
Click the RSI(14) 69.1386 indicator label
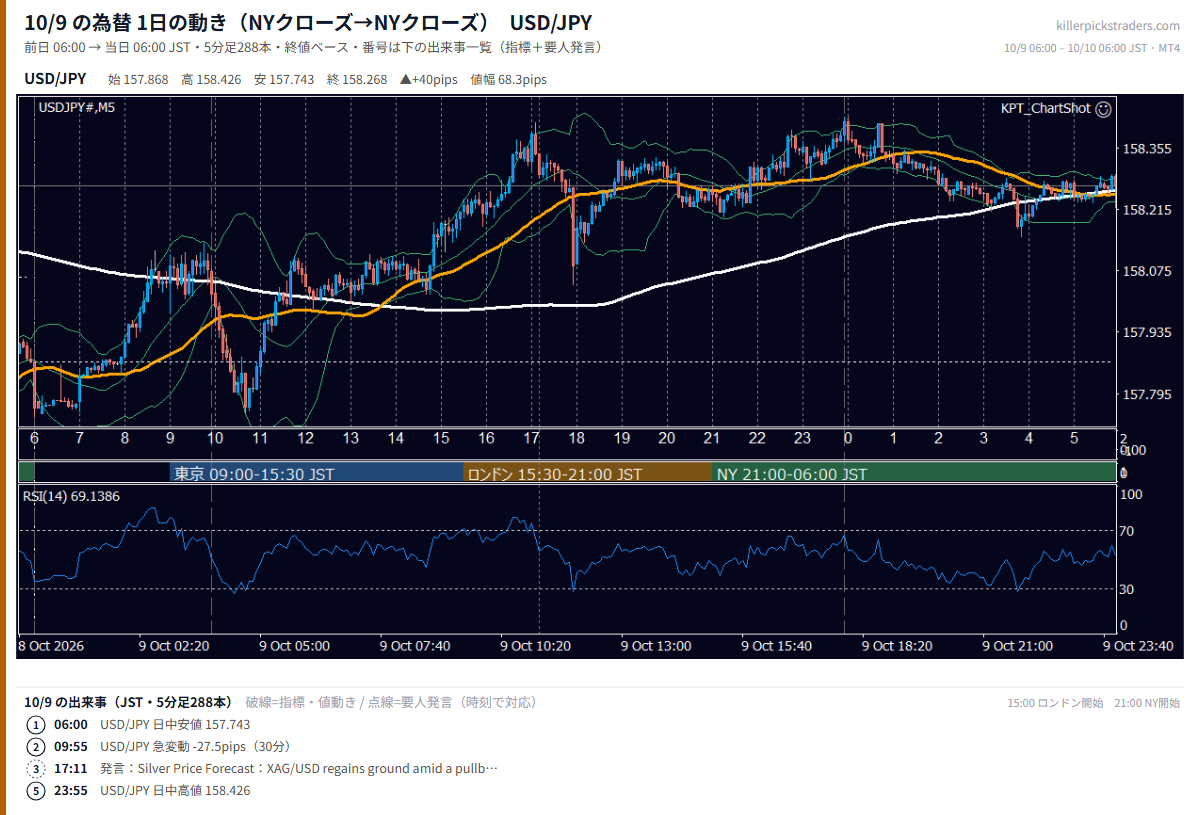point(71,496)
